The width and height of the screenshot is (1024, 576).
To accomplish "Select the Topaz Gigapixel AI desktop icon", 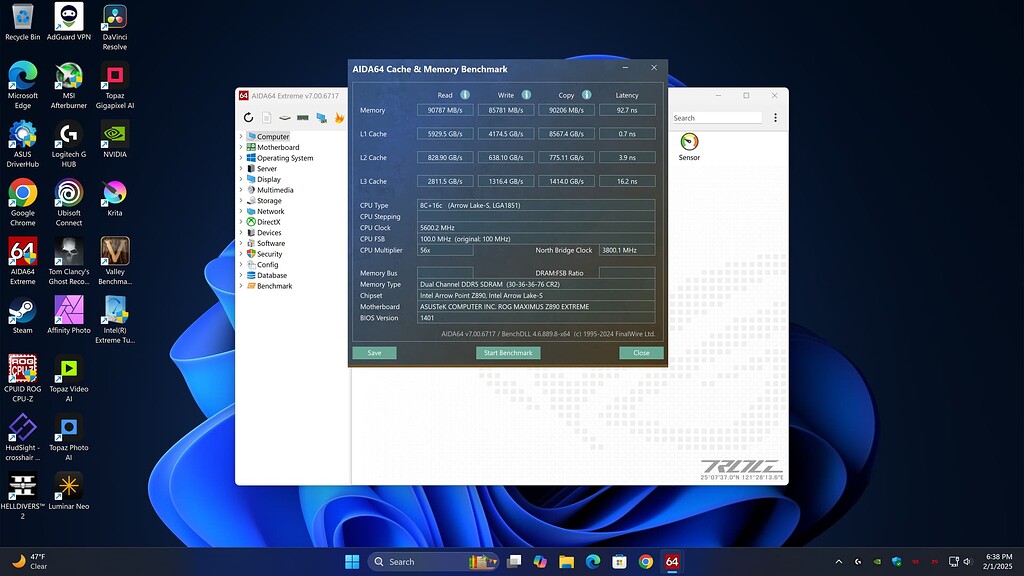I will (x=115, y=85).
